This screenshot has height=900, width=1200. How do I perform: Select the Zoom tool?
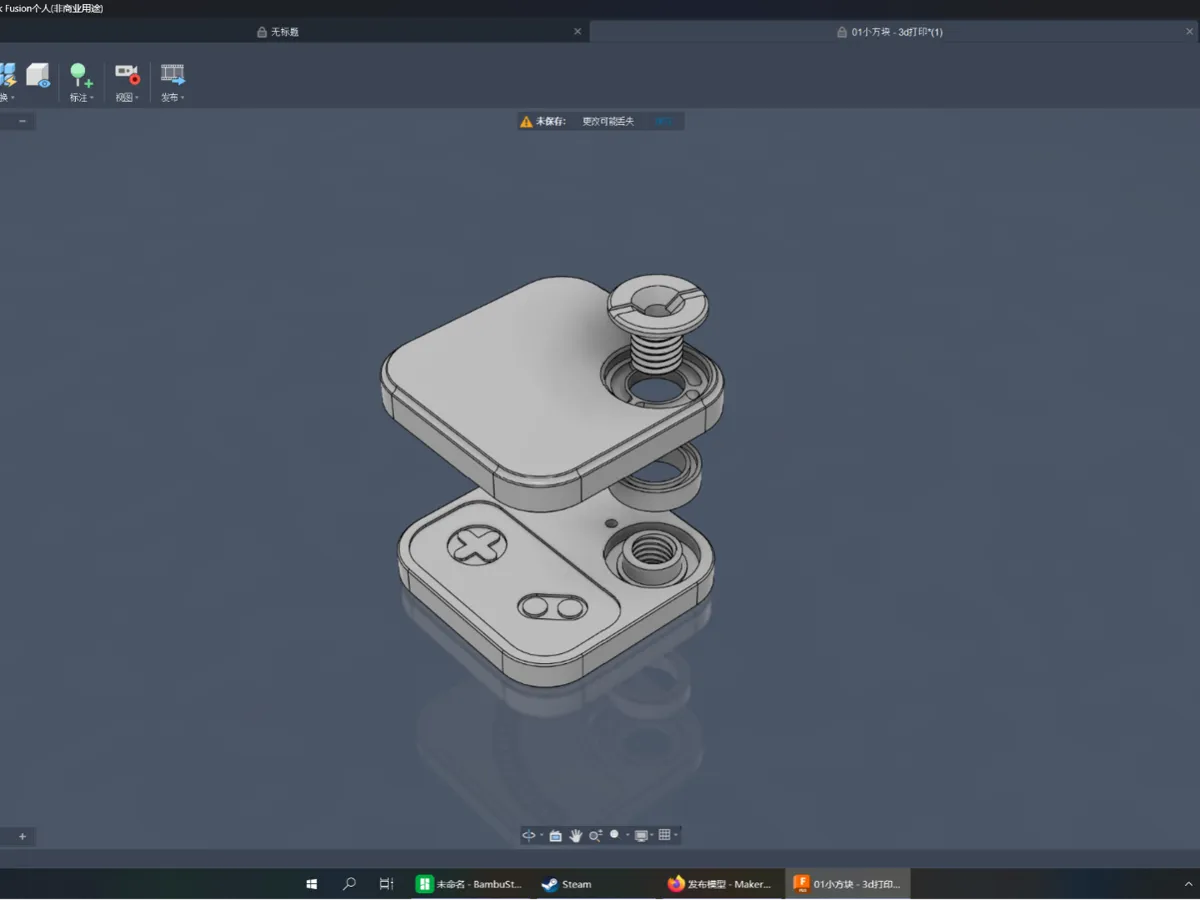pos(595,836)
